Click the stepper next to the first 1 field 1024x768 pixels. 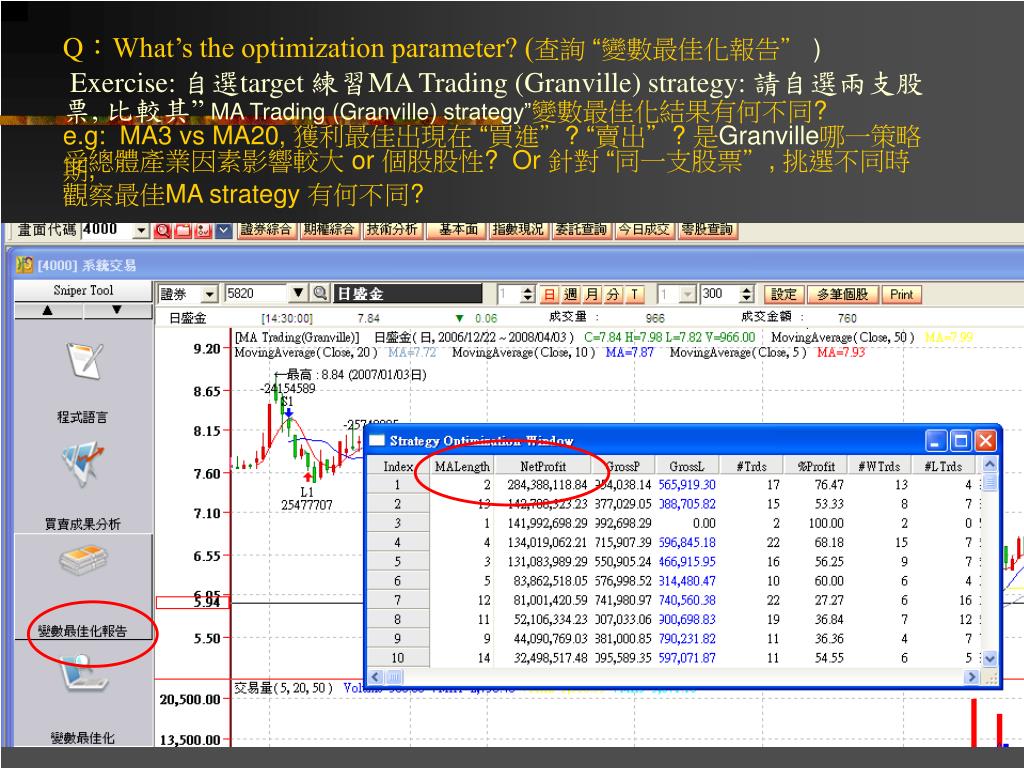528,295
